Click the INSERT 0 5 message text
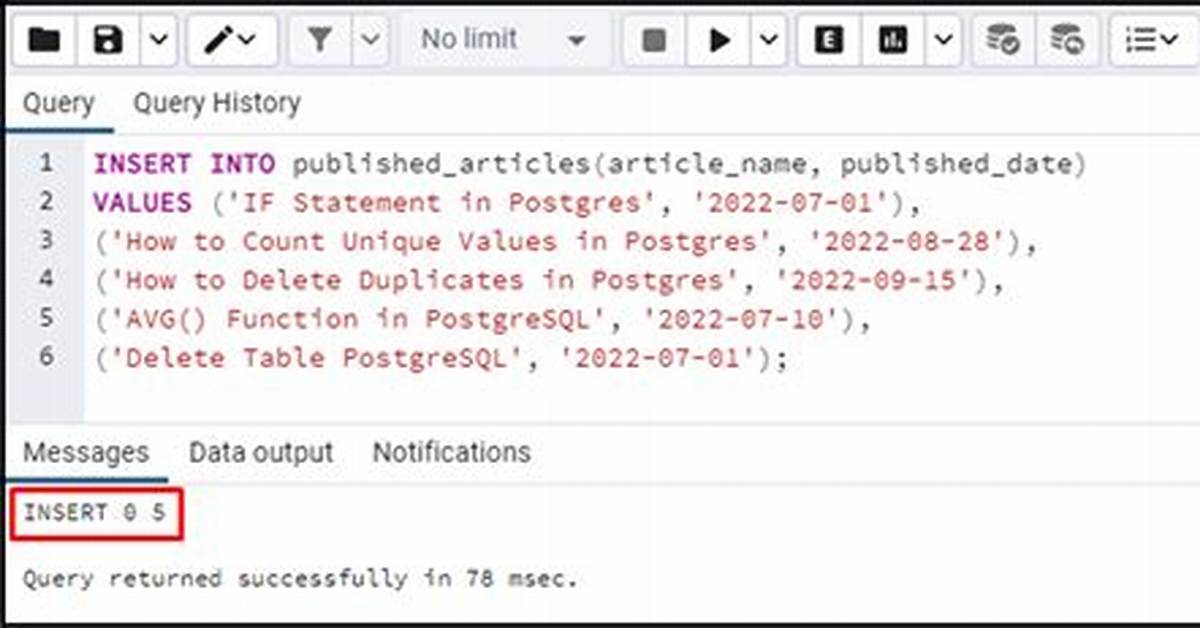1200x628 pixels. point(94,513)
